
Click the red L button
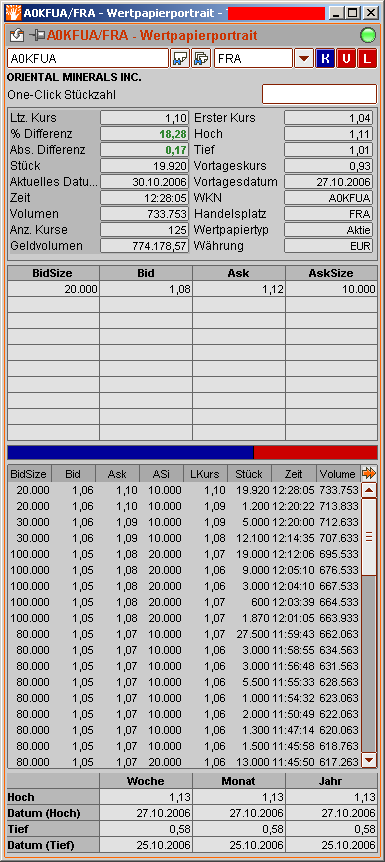pos(367,58)
